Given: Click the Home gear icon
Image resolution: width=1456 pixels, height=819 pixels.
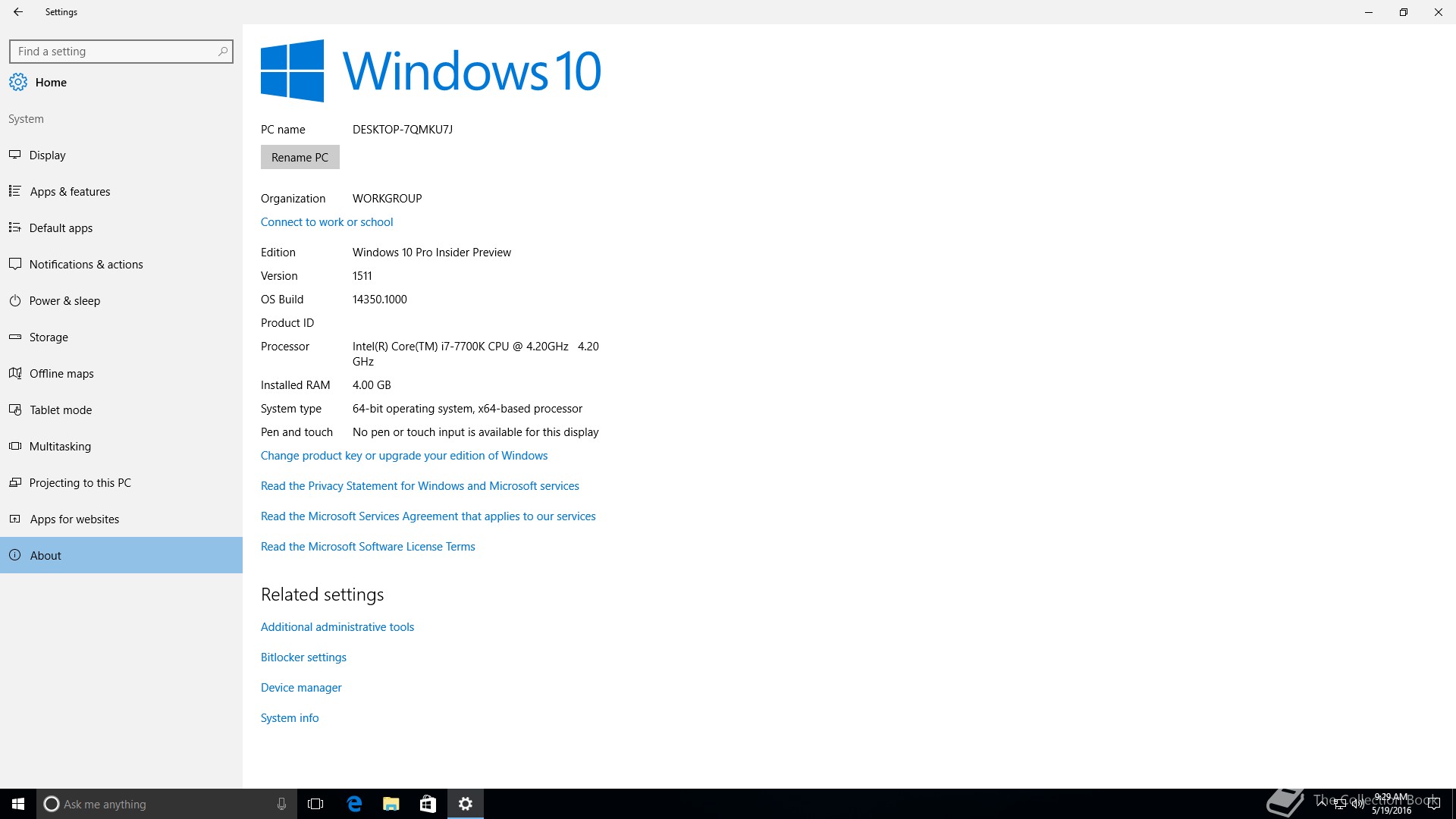Looking at the screenshot, I should 18,82.
